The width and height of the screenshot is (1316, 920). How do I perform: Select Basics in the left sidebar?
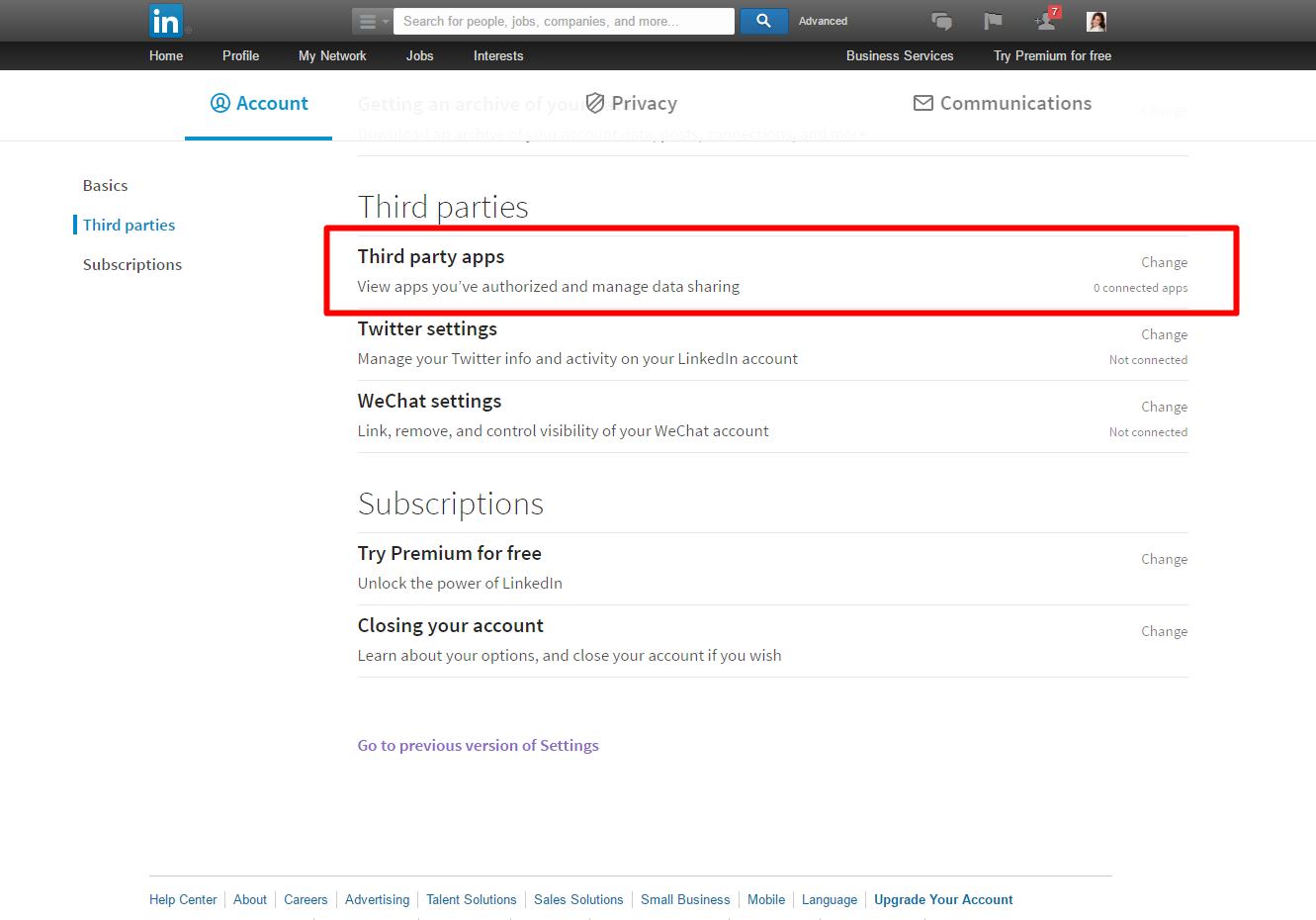tap(105, 185)
